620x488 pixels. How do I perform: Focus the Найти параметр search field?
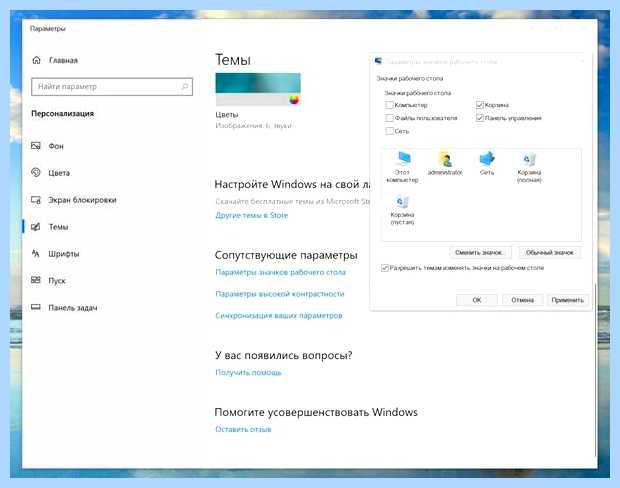[112, 86]
